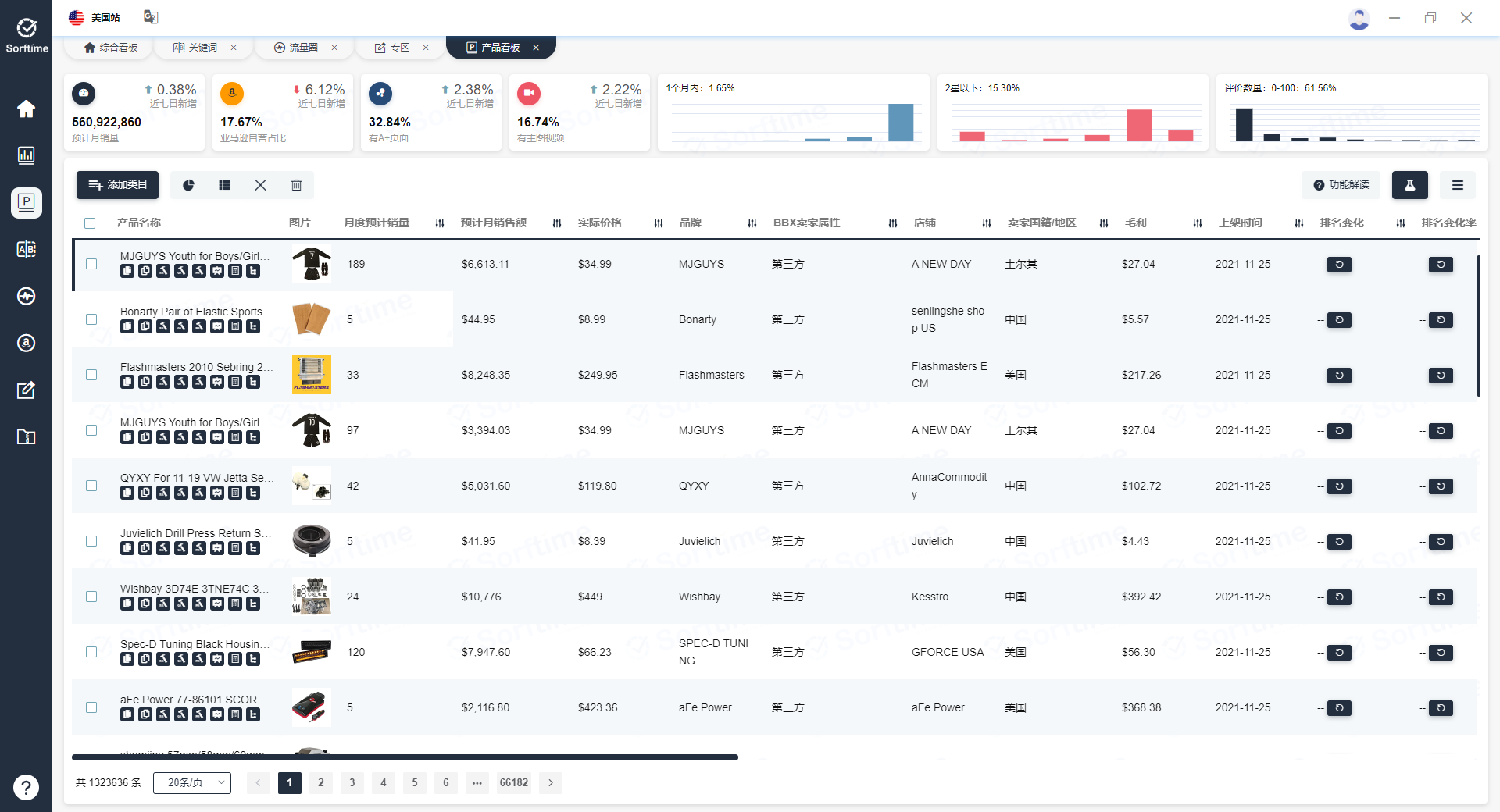This screenshot has width=1500, height=812.
Task: Click the 添加类目 button
Action: click(x=117, y=185)
